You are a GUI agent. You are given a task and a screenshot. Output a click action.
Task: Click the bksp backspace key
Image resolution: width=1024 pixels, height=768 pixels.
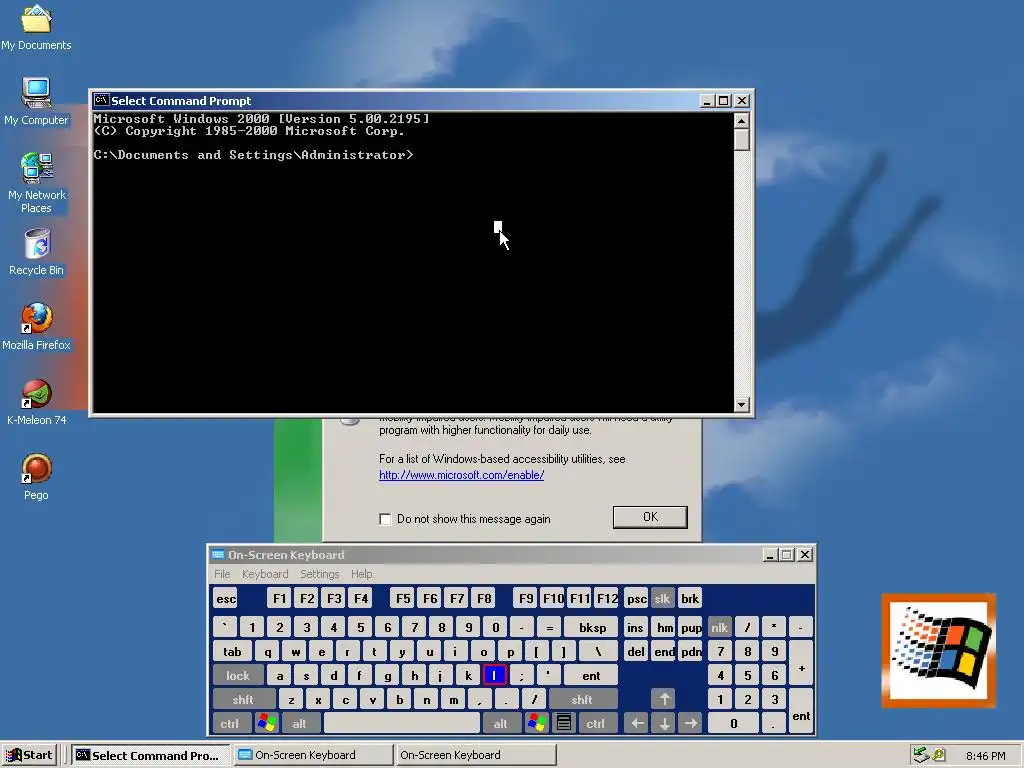(592, 627)
